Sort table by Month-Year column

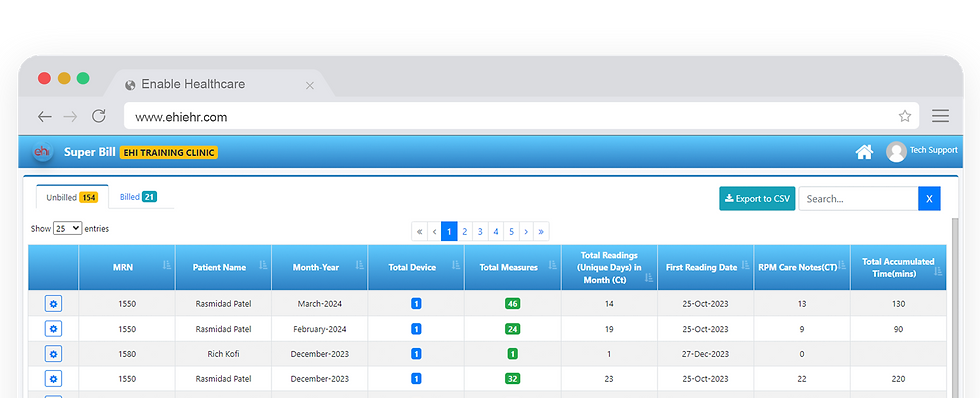(x=319, y=267)
